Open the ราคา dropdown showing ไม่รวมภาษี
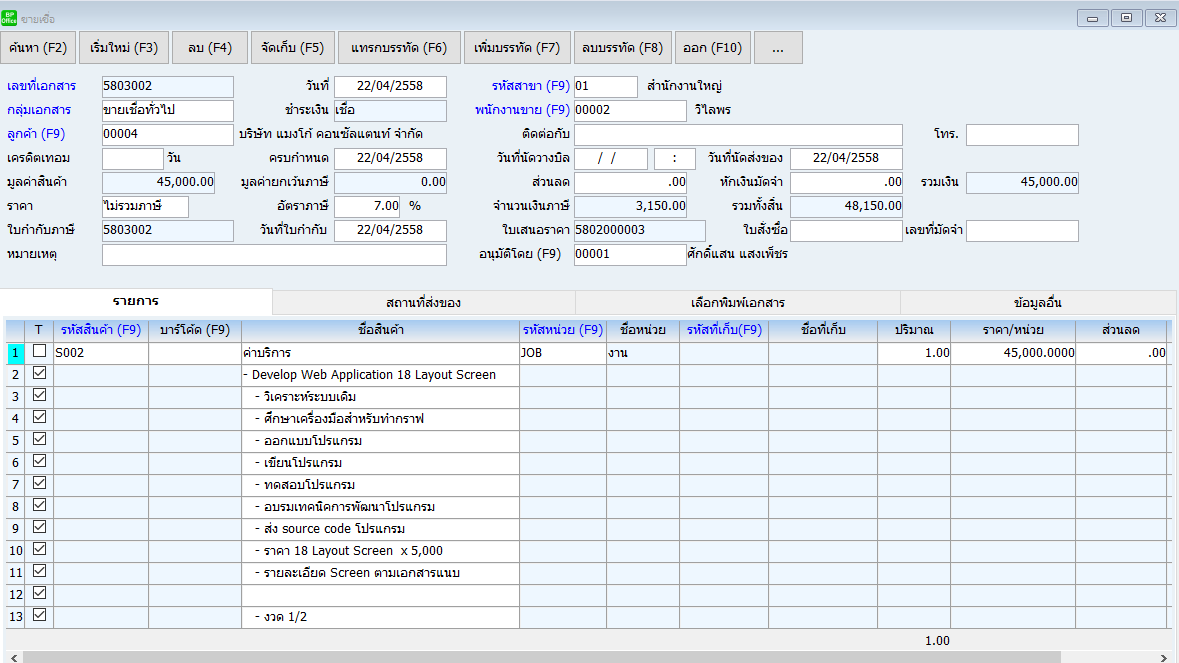This screenshot has width=1179, height=663. click(145, 206)
